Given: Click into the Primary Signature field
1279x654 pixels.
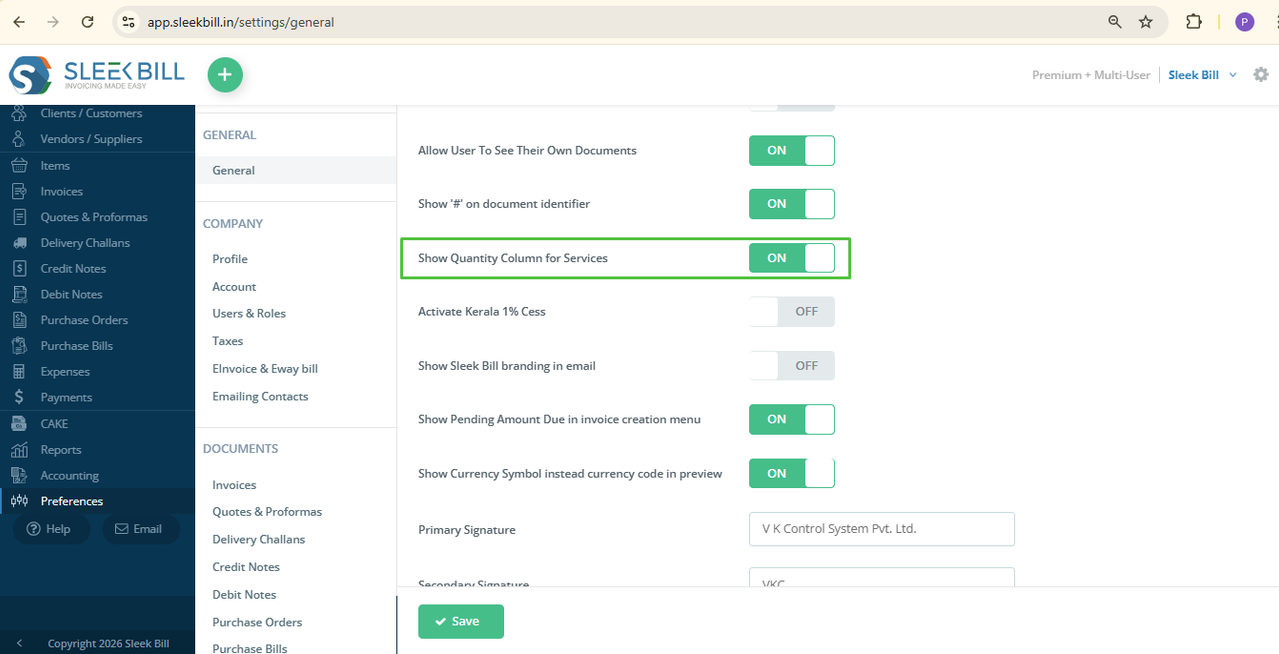Looking at the screenshot, I should [882, 529].
